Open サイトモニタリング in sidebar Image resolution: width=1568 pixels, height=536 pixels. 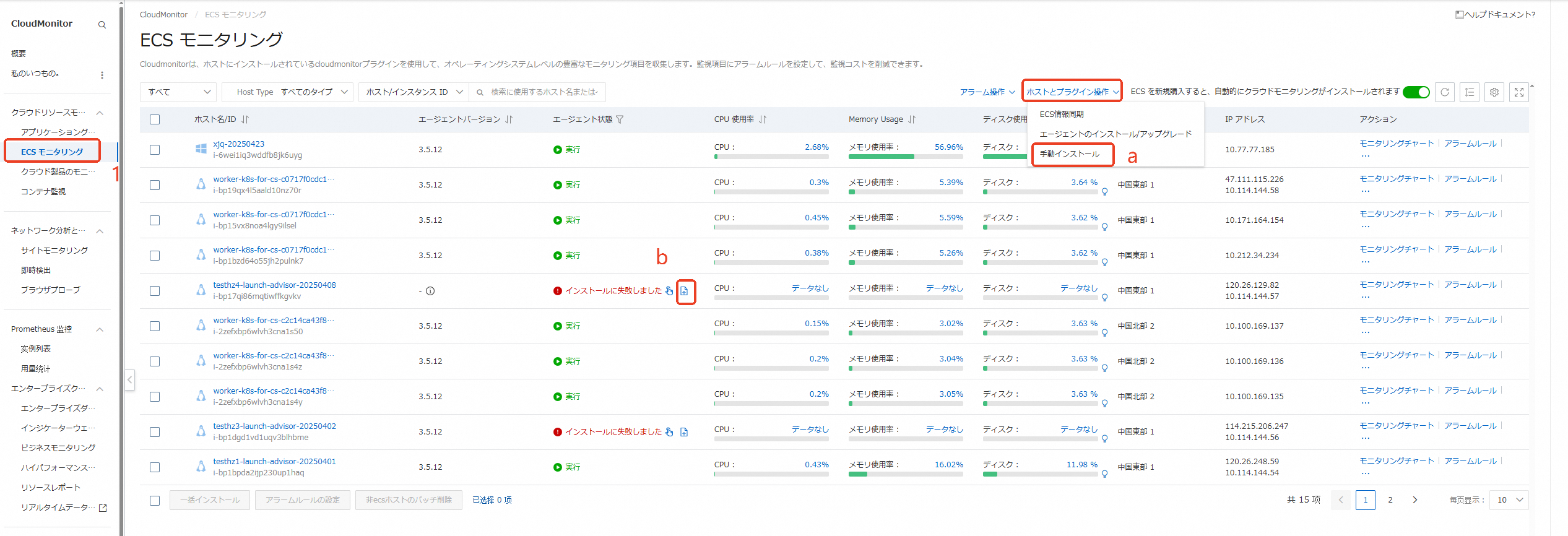[x=54, y=251]
